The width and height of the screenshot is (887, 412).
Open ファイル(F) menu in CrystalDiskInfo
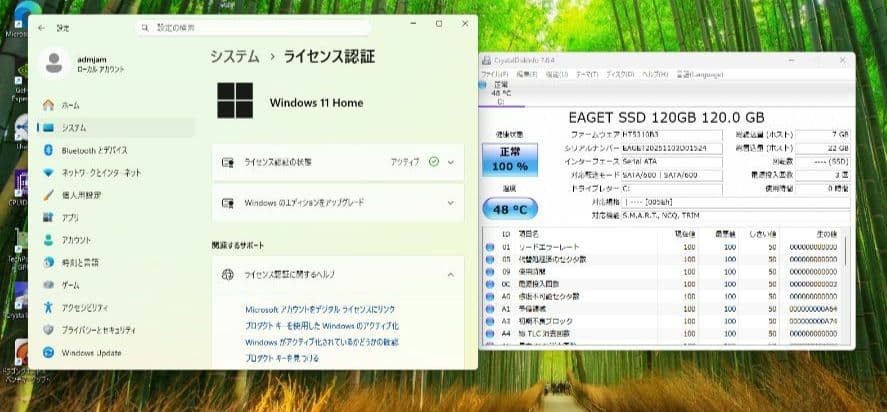(495, 75)
